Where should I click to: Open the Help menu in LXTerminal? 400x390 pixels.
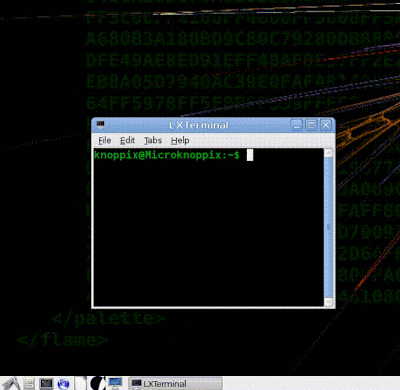click(180, 140)
